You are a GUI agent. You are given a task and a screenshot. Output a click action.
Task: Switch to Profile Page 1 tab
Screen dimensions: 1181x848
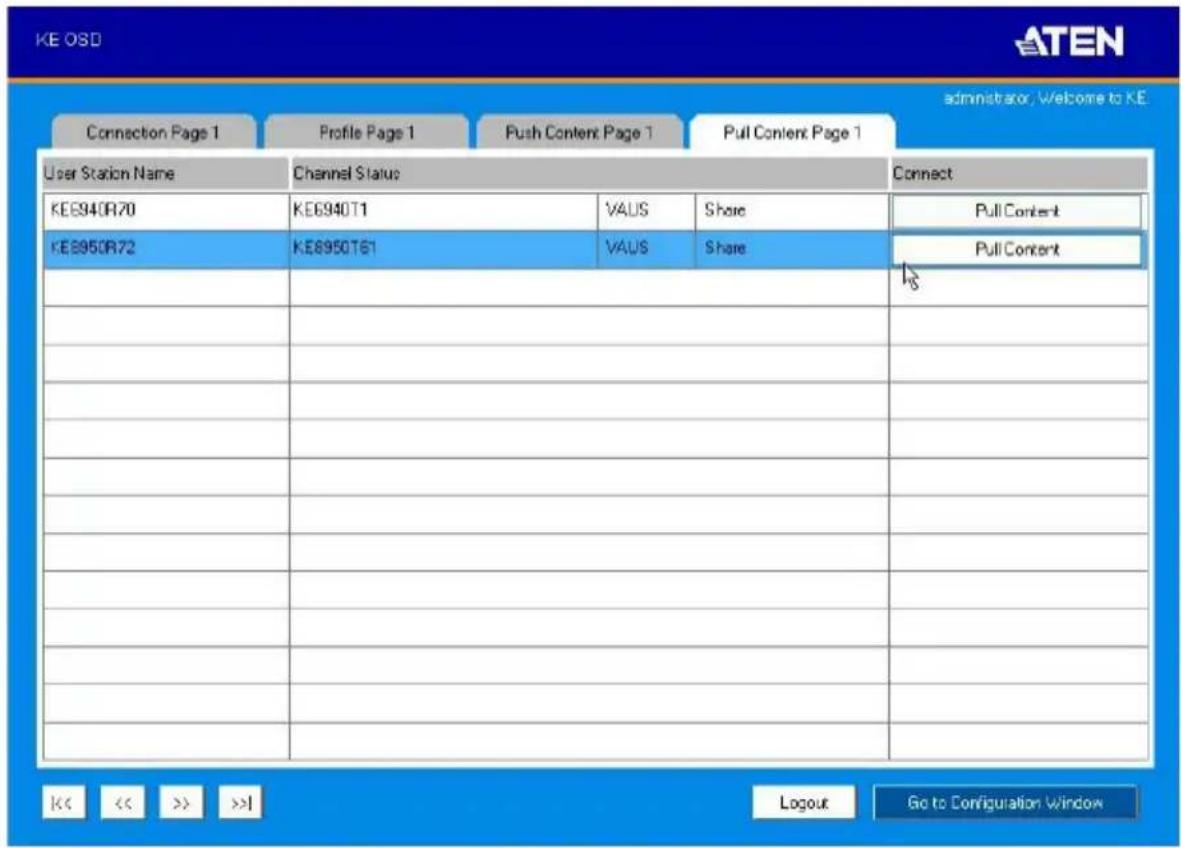367,133
